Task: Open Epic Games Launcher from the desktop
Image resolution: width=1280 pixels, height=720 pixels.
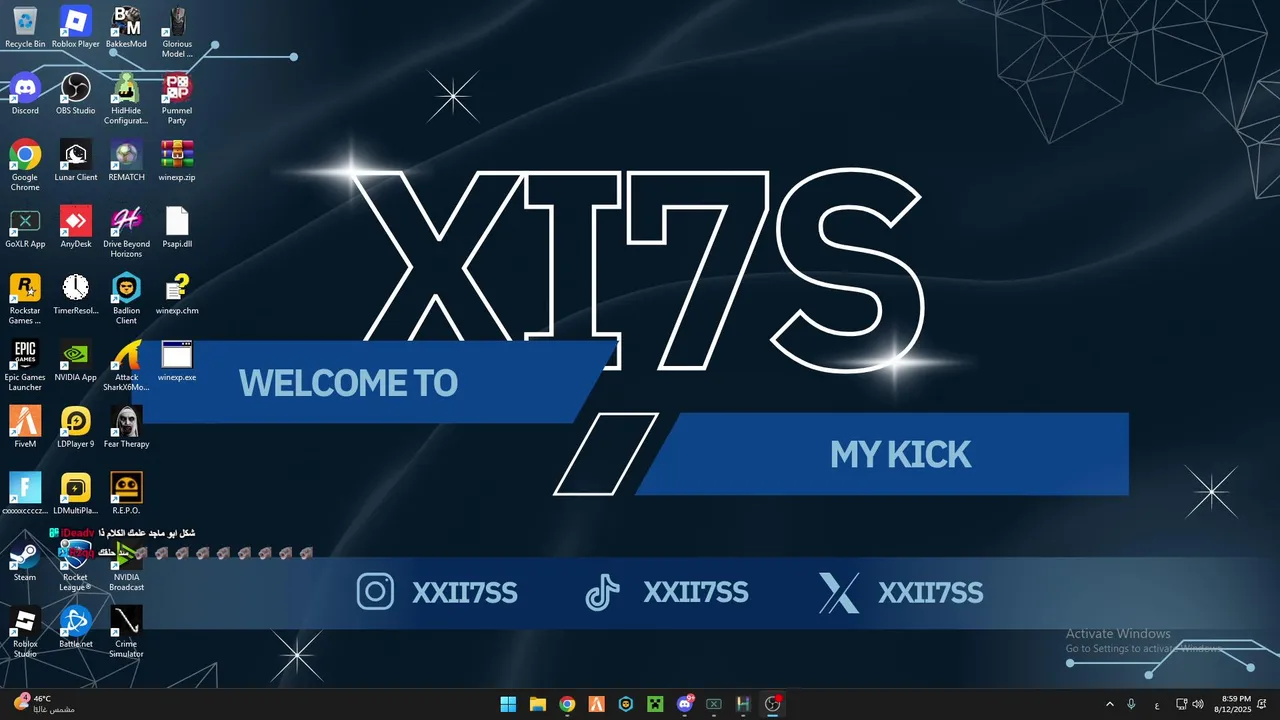Action: pos(25,366)
